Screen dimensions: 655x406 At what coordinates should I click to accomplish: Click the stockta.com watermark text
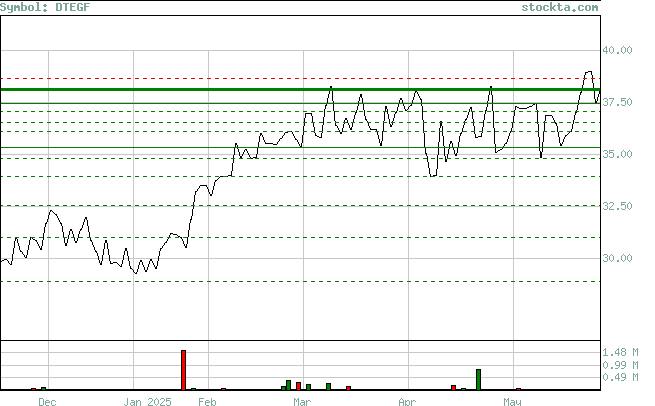tap(560, 7)
